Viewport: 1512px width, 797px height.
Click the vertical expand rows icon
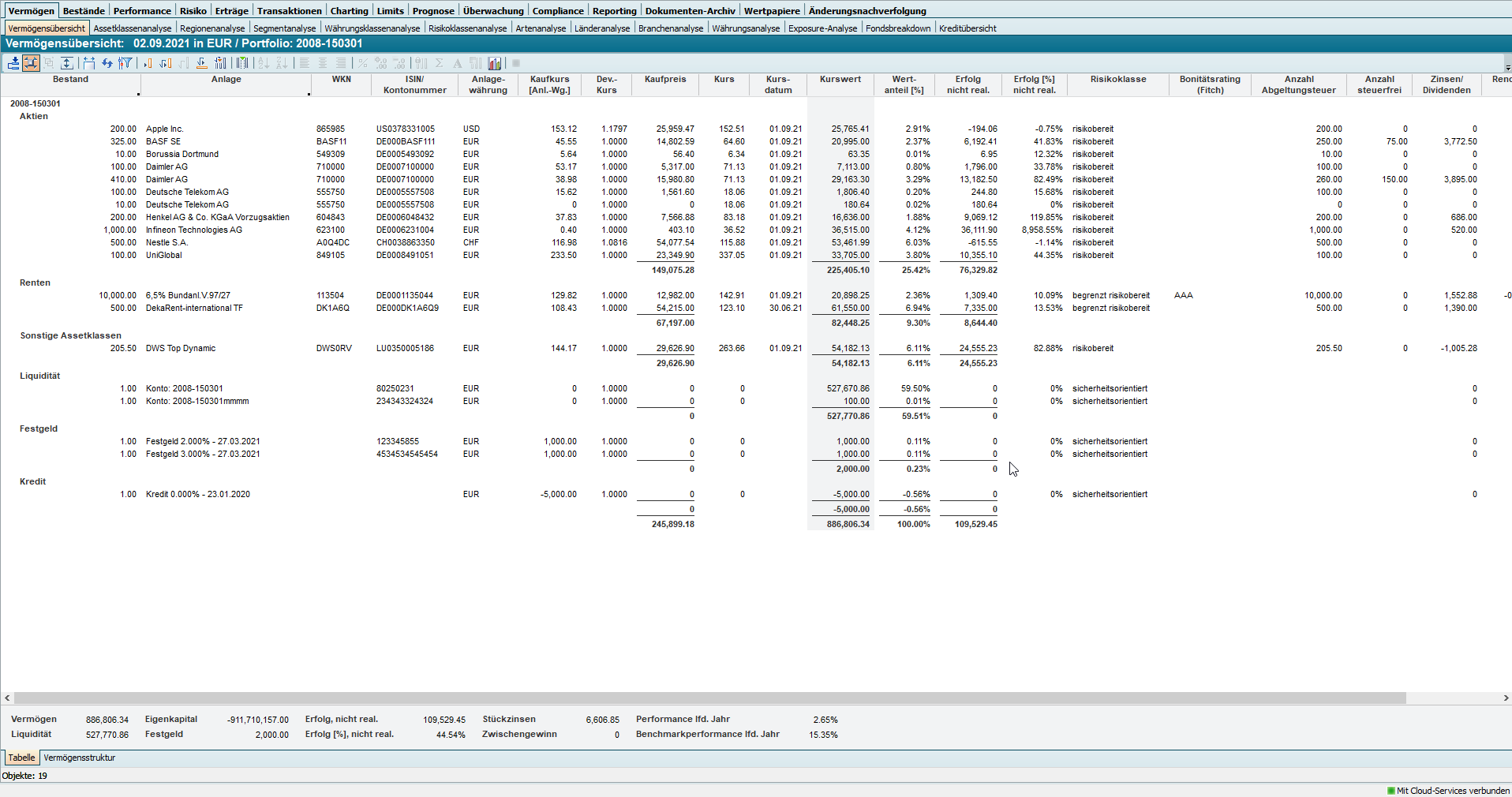click(x=67, y=63)
